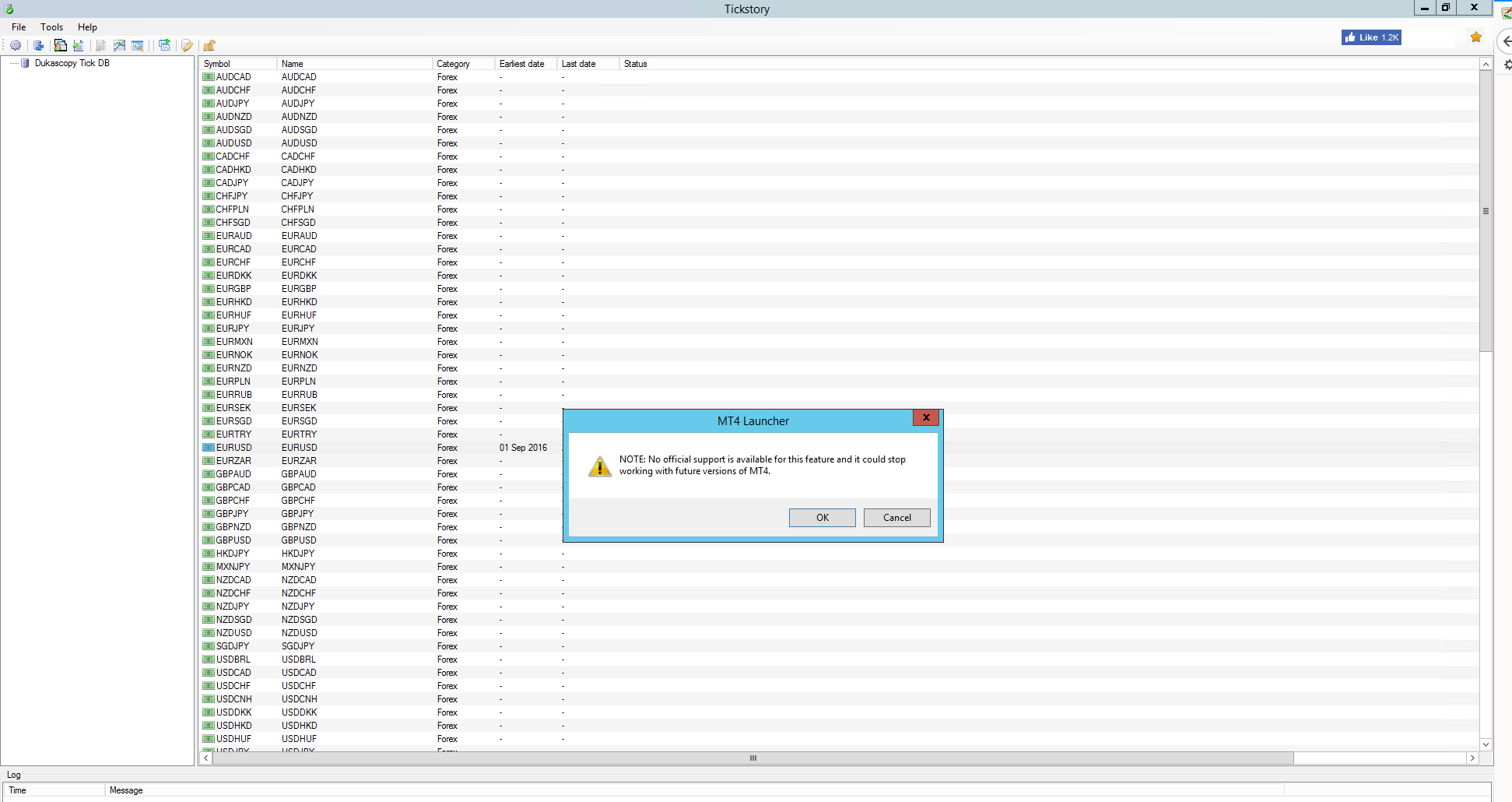Click the vertical scrollbar down arrow
The height and width of the screenshot is (802, 1512).
coord(1486,744)
